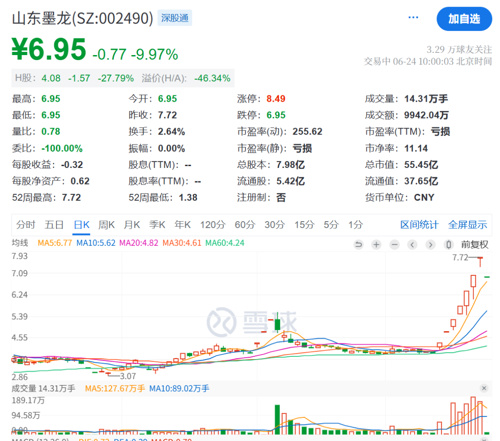Click the 3.29 万球友关注 follower count
Viewport: 500px width, 441px height.
(x=459, y=50)
